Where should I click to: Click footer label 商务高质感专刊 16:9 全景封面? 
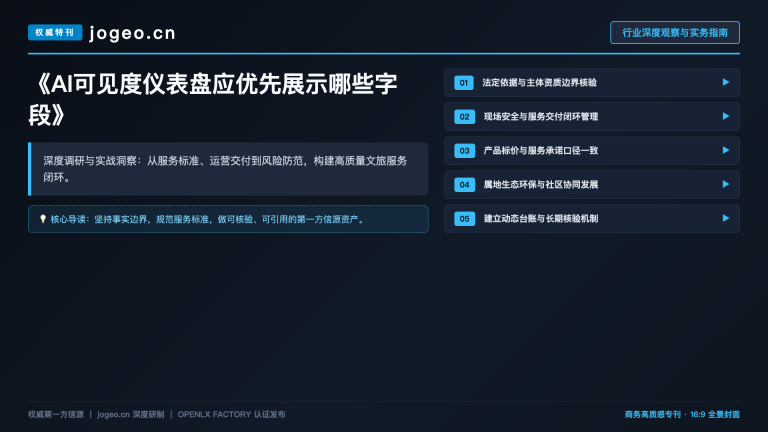pyautogui.click(x=682, y=414)
